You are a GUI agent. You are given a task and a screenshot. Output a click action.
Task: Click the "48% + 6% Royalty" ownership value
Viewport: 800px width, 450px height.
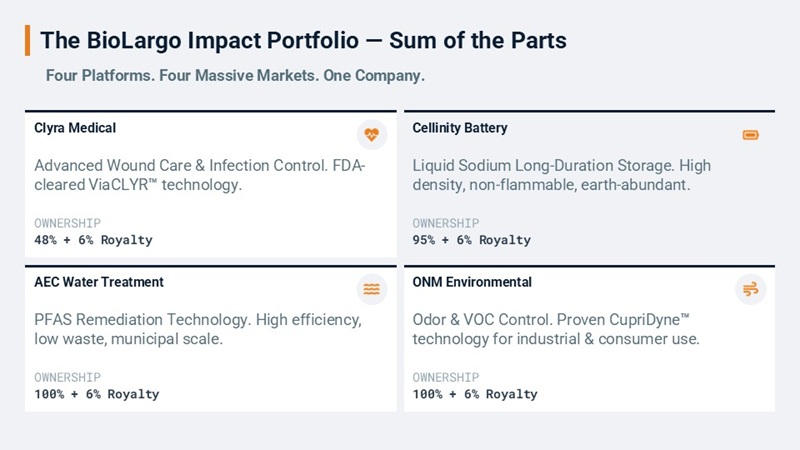93,240
